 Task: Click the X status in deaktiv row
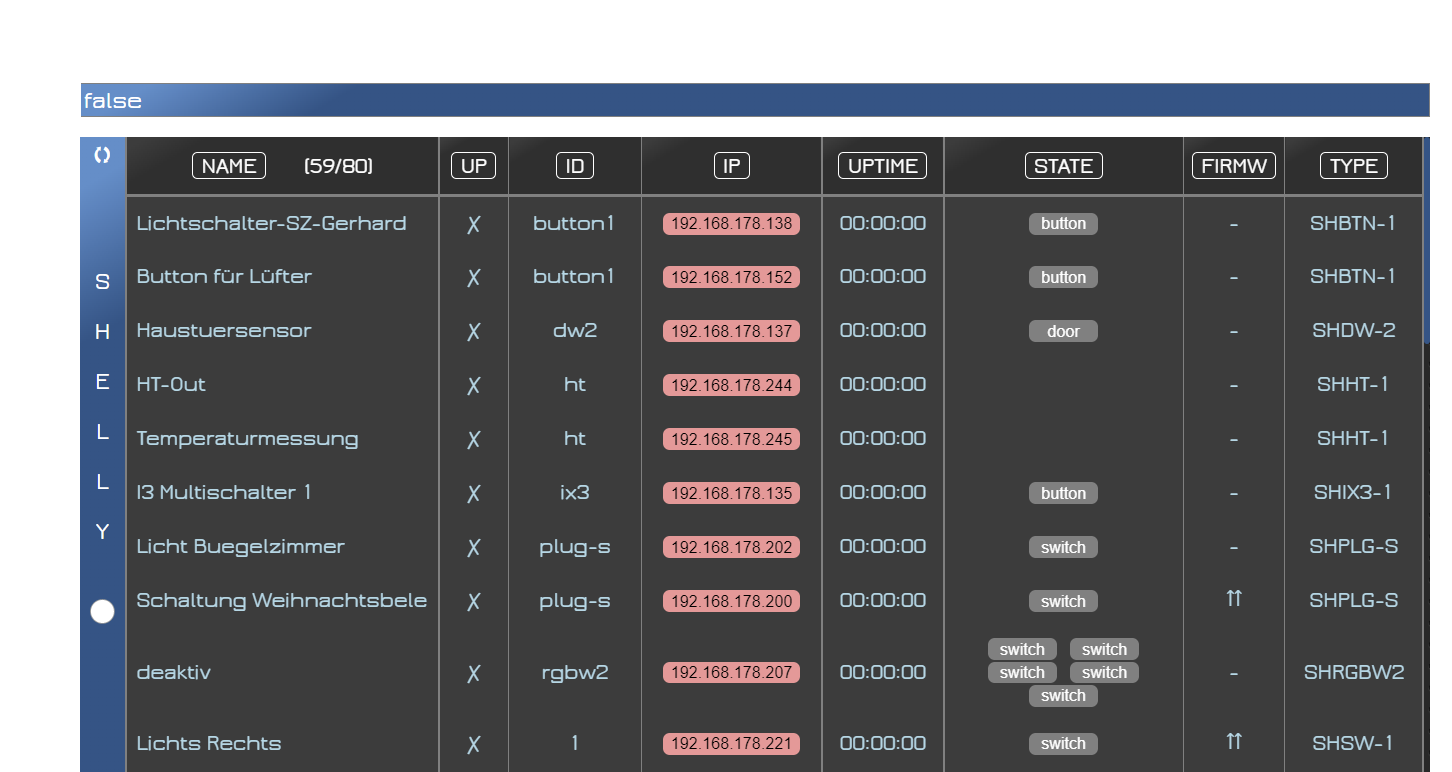(473, 674)
